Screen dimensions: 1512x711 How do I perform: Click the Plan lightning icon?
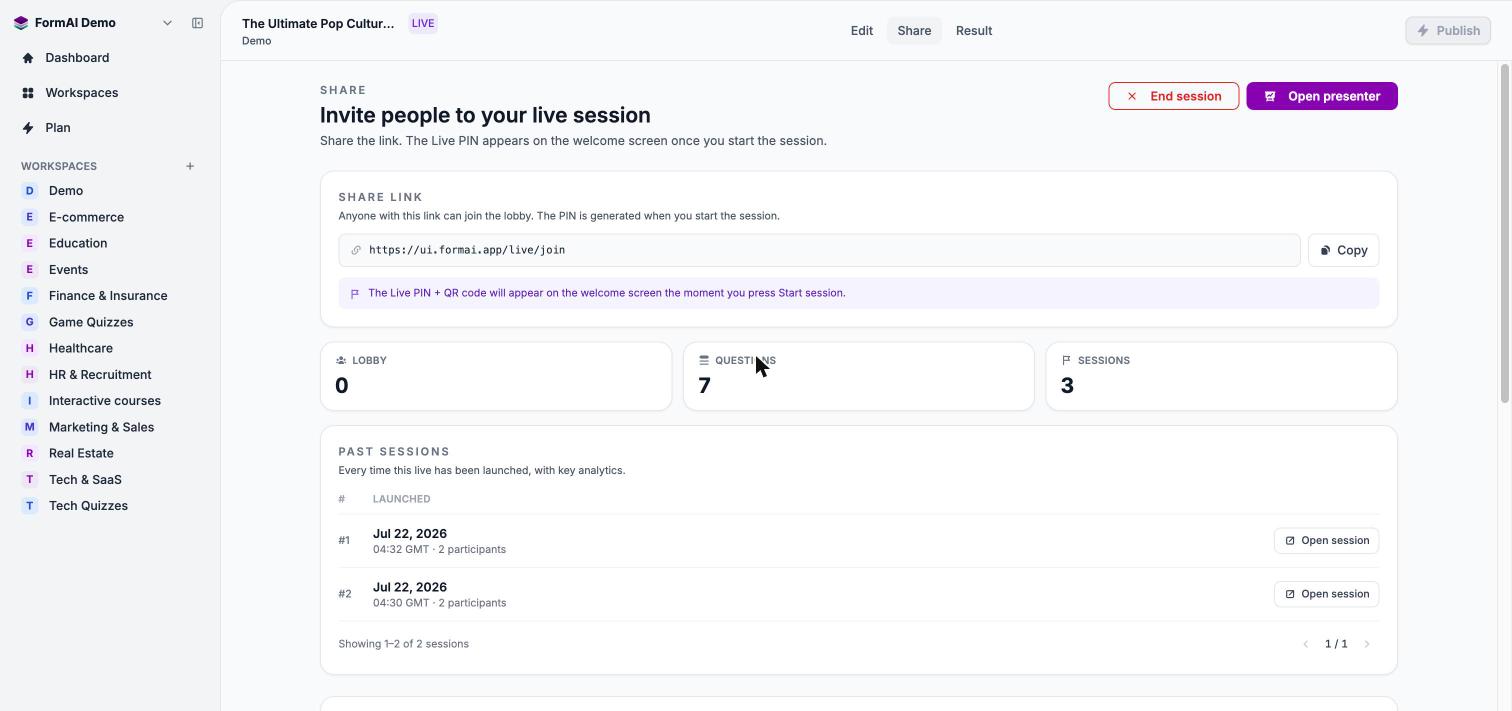(x=28, y=128)
